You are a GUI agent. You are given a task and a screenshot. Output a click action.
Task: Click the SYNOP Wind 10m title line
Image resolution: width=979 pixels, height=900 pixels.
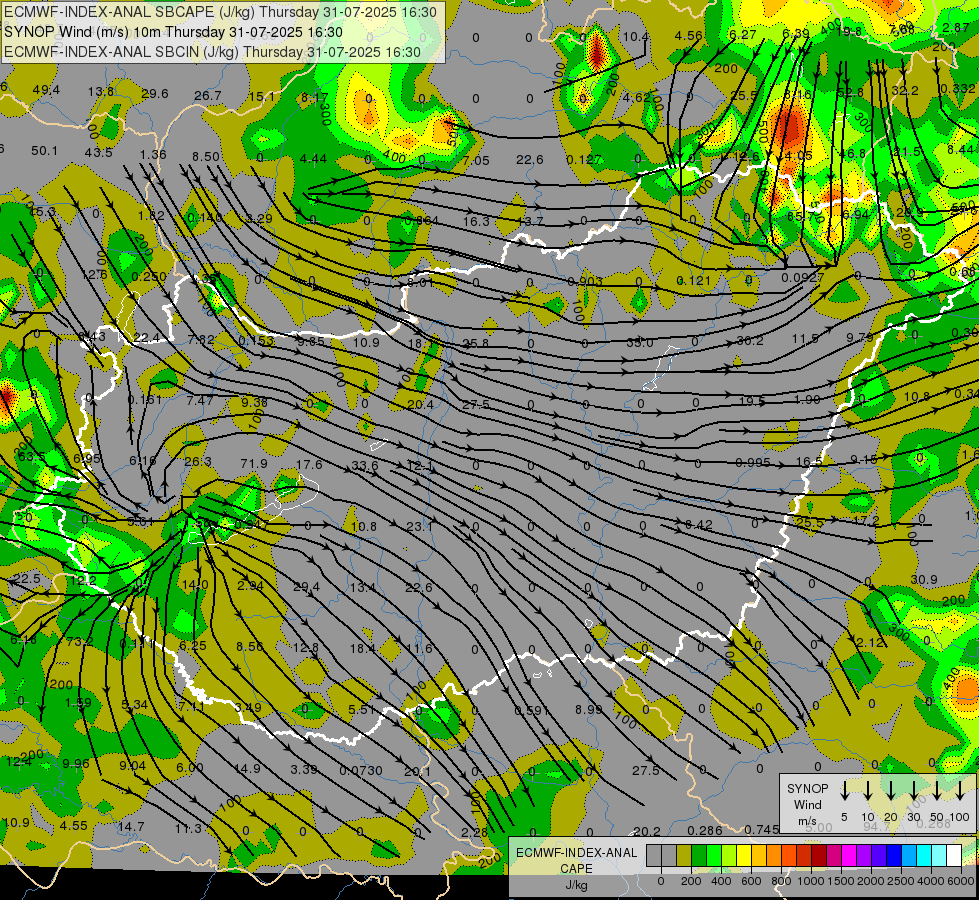point(173,32)
